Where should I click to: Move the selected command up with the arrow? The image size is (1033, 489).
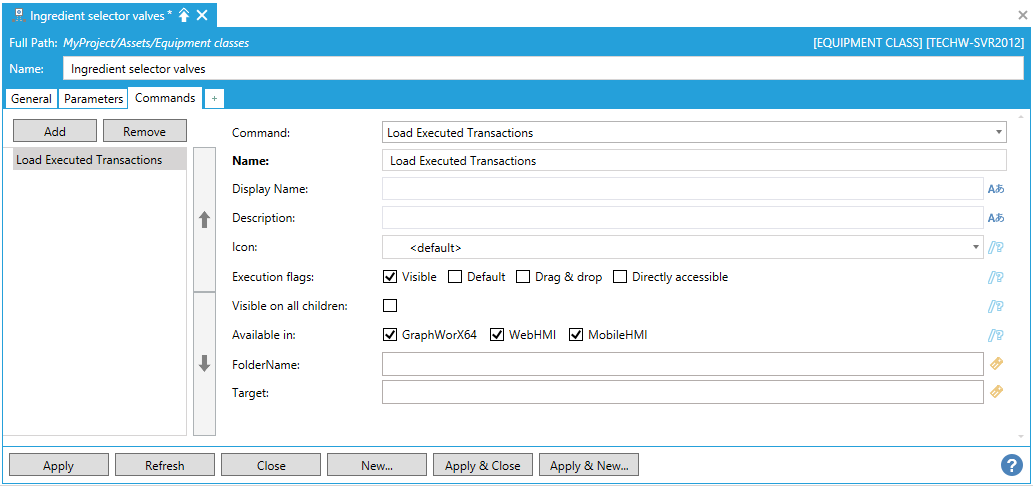pyautogui.click(x=204, y=220)
